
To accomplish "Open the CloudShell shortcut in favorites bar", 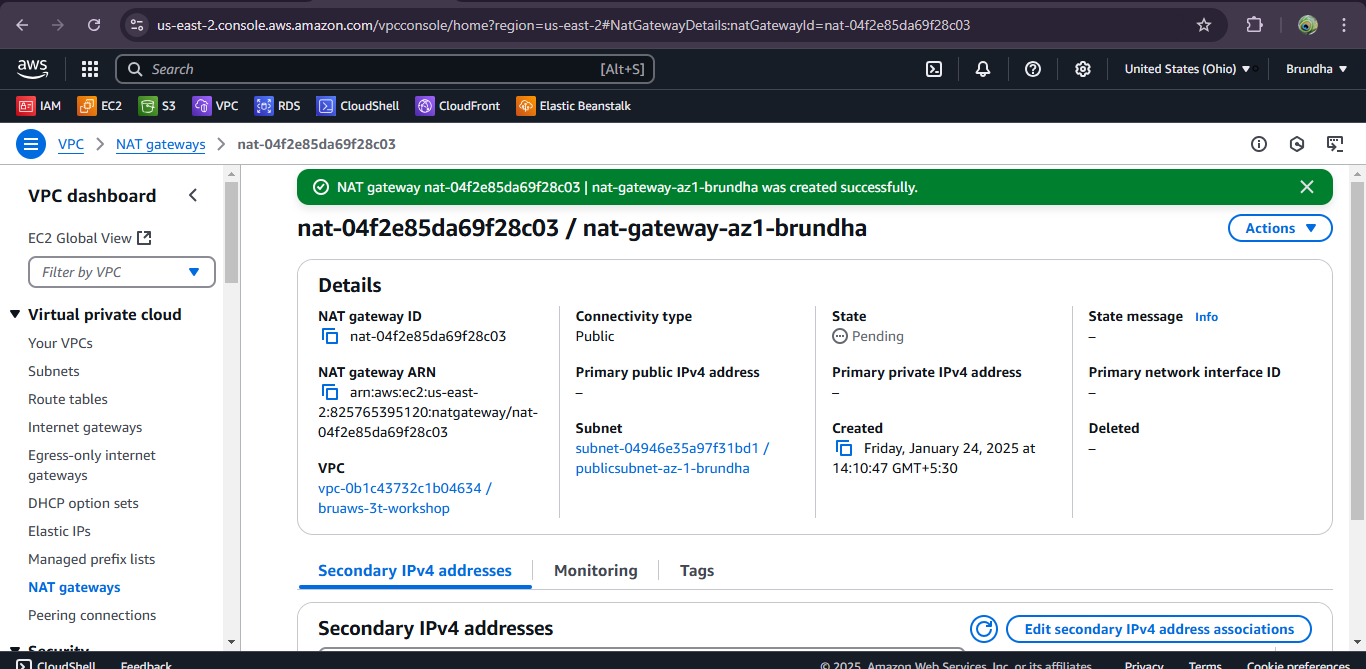I will tap(358, 105).
